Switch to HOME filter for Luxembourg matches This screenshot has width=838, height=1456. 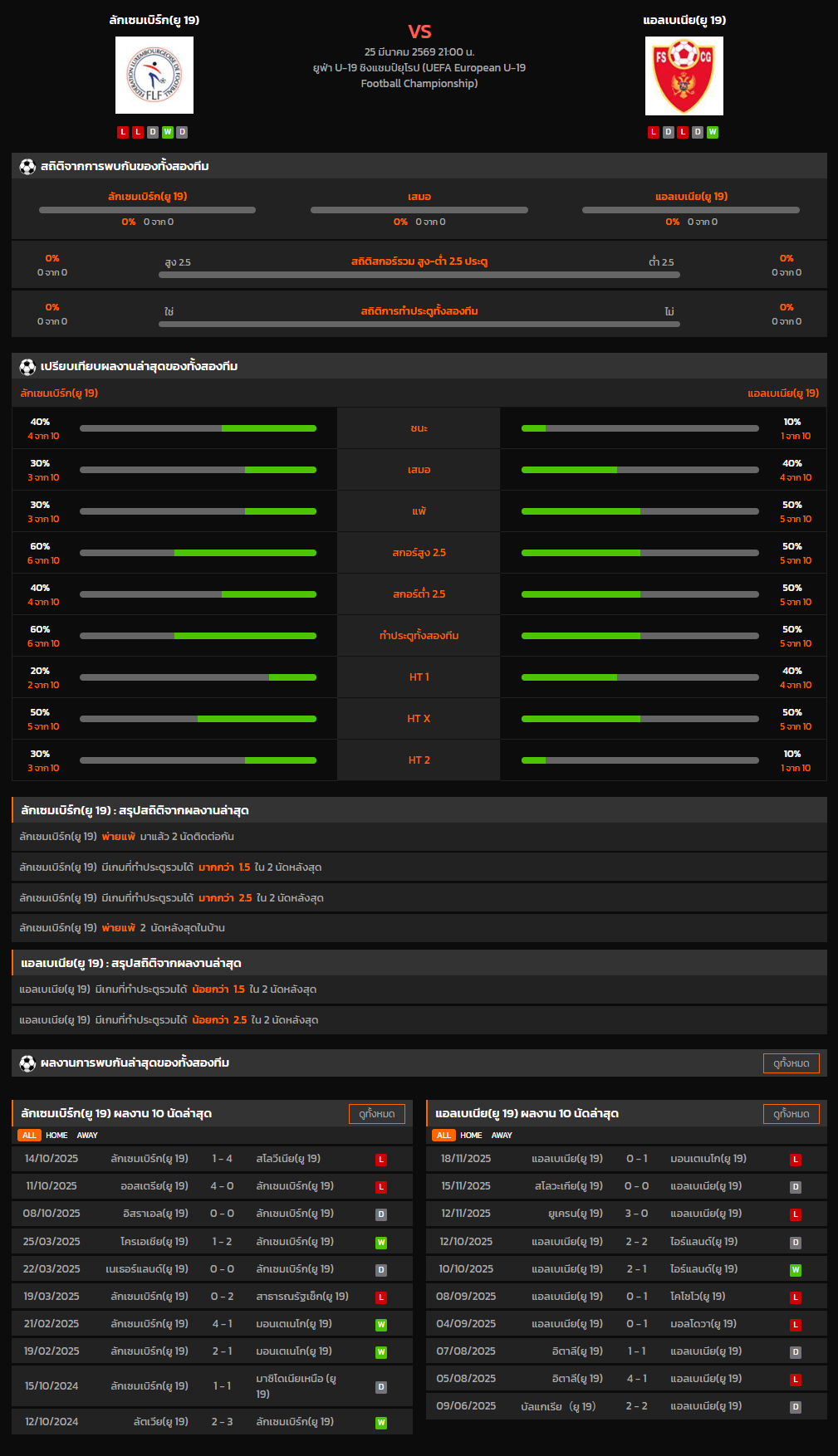tap(56, 1136)
